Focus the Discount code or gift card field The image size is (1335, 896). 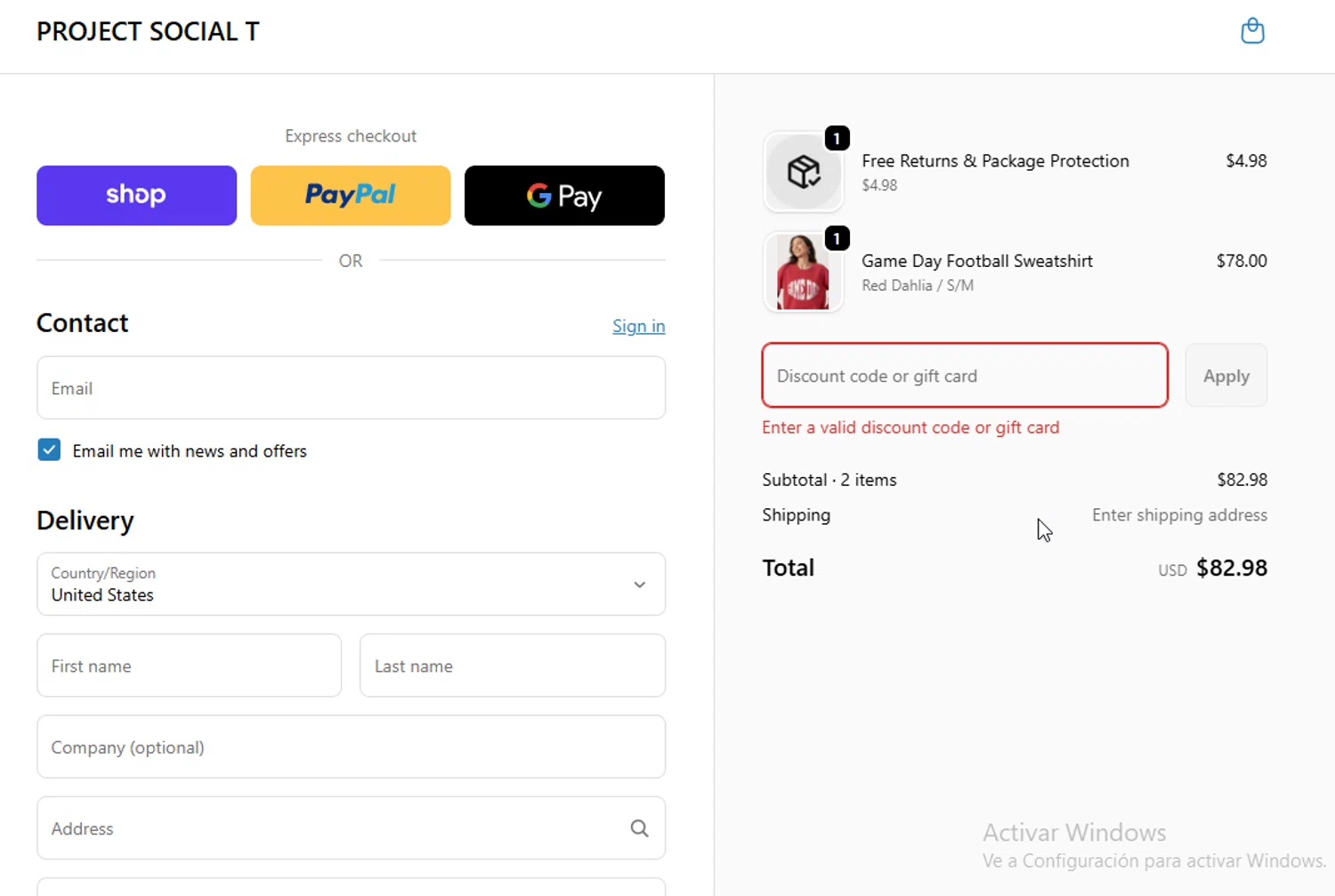[x=965, y=375]
